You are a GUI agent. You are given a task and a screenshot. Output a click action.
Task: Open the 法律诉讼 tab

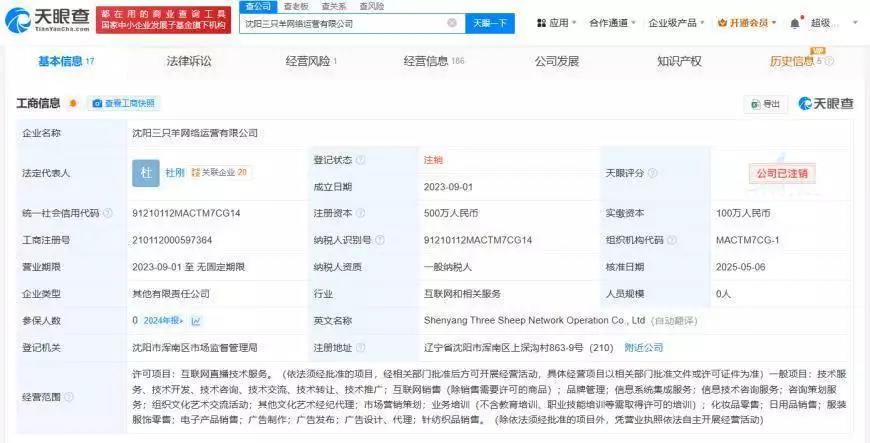pos(189,62)
